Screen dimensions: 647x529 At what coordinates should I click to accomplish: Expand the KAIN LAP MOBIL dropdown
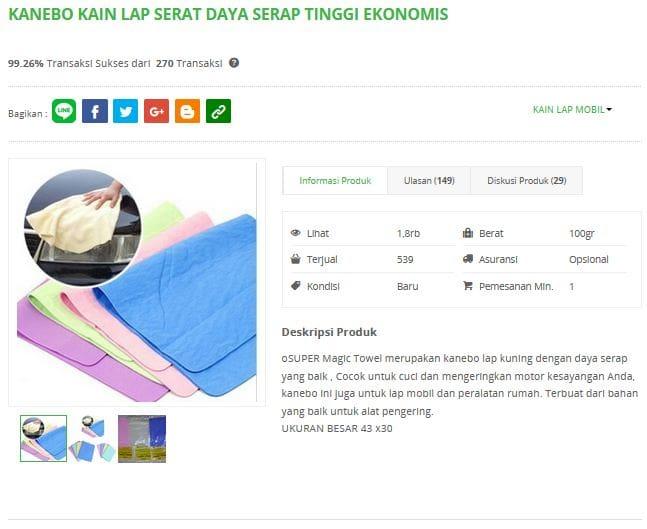click(x=572, y=110)
